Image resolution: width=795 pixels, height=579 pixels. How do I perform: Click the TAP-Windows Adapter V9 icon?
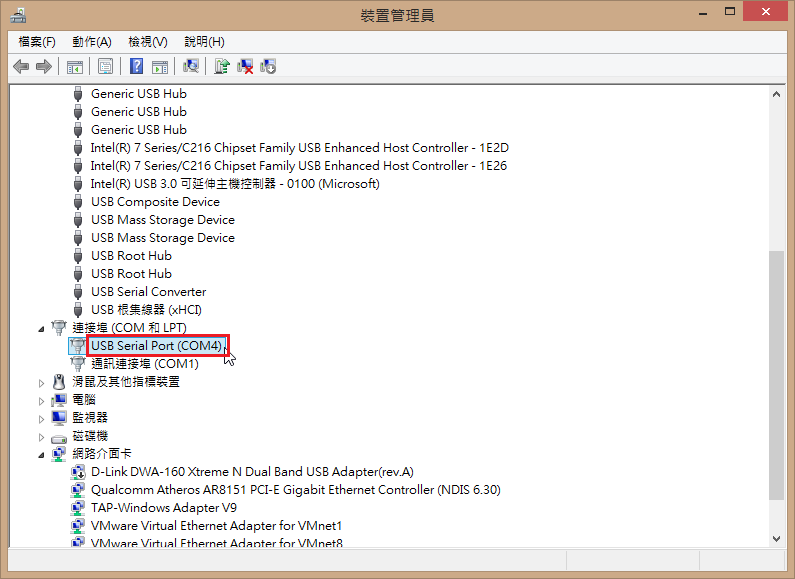point(78,508)
